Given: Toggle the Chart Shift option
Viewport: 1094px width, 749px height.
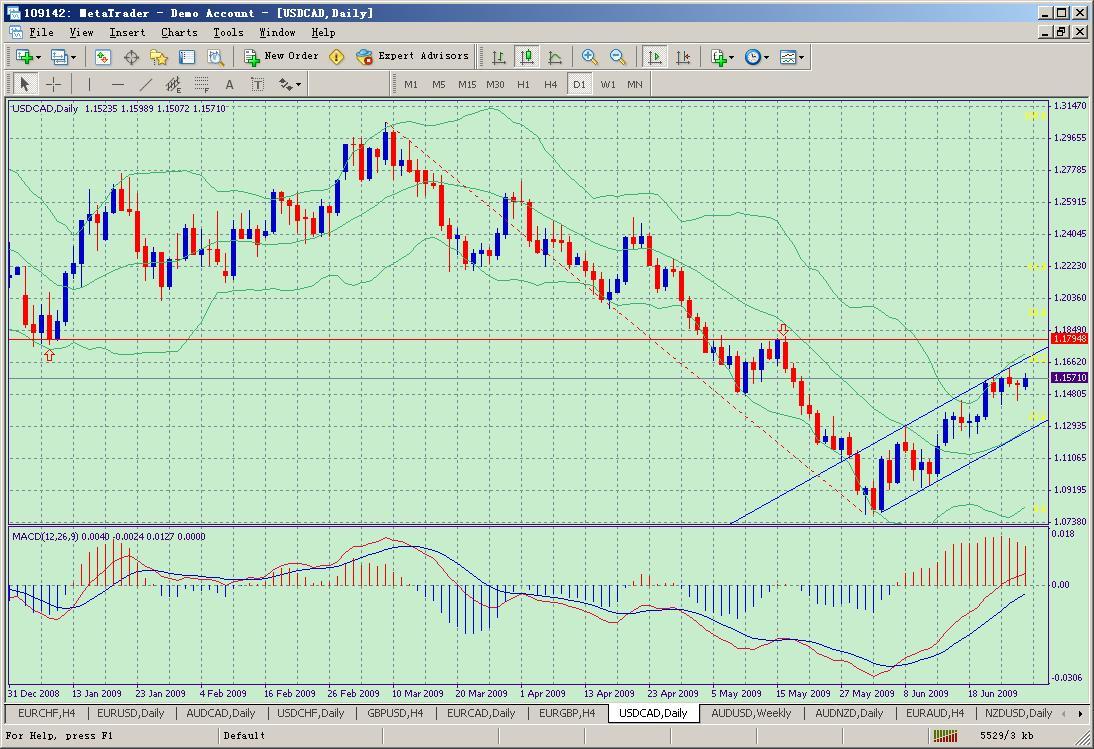Looking at the screenshot, I should pos(685,57).
